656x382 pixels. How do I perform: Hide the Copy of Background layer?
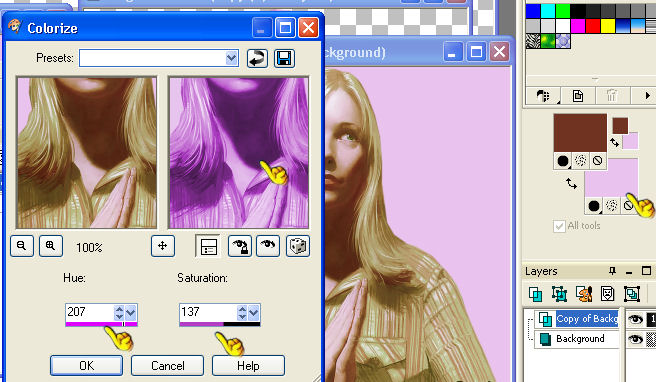pyautogui.click(x=635, y=319)
